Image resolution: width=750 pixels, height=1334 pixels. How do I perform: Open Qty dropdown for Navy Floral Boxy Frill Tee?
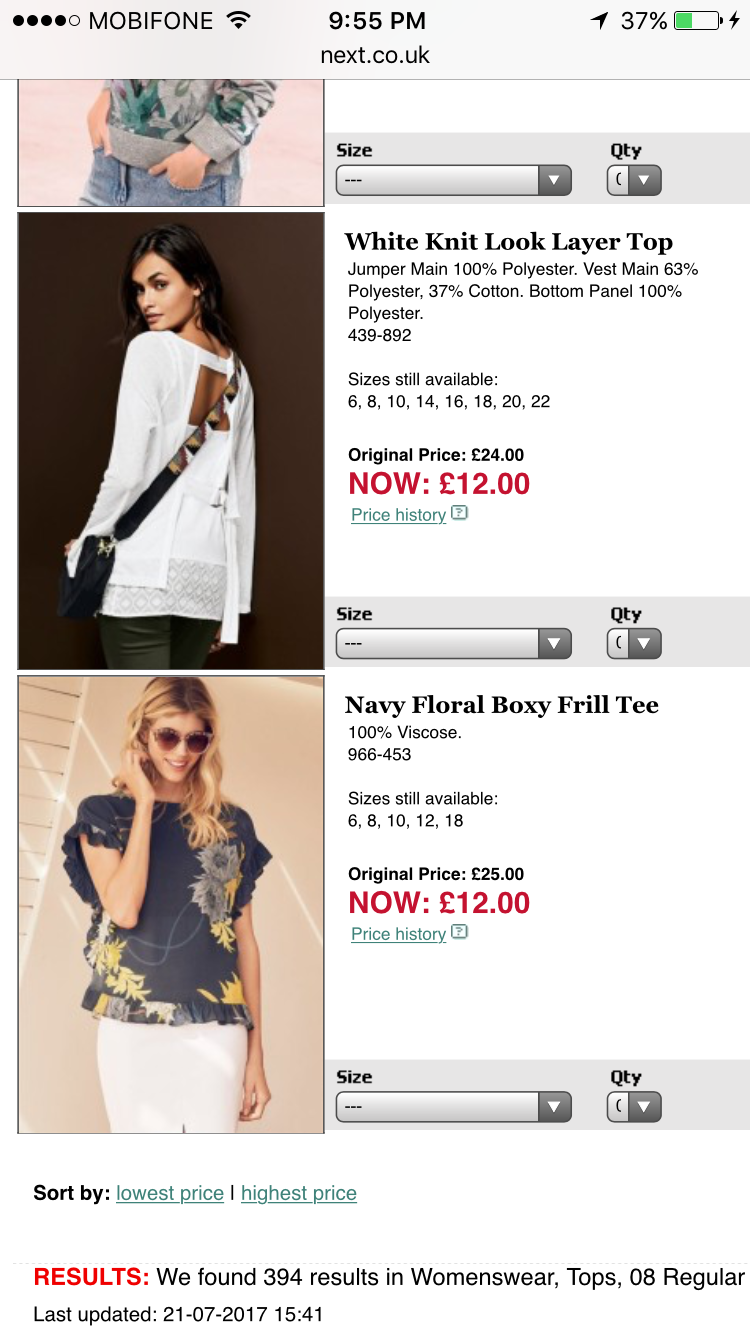tap(634, 1107)
